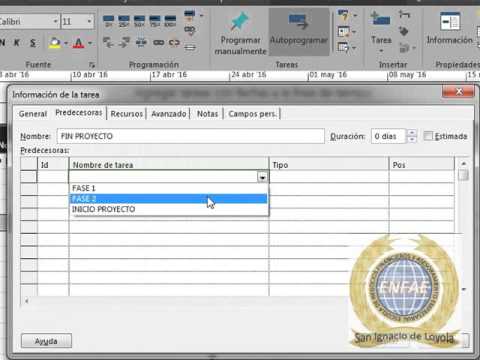
Task: Open the Recursos tab
Action: [x=127, y=114]
